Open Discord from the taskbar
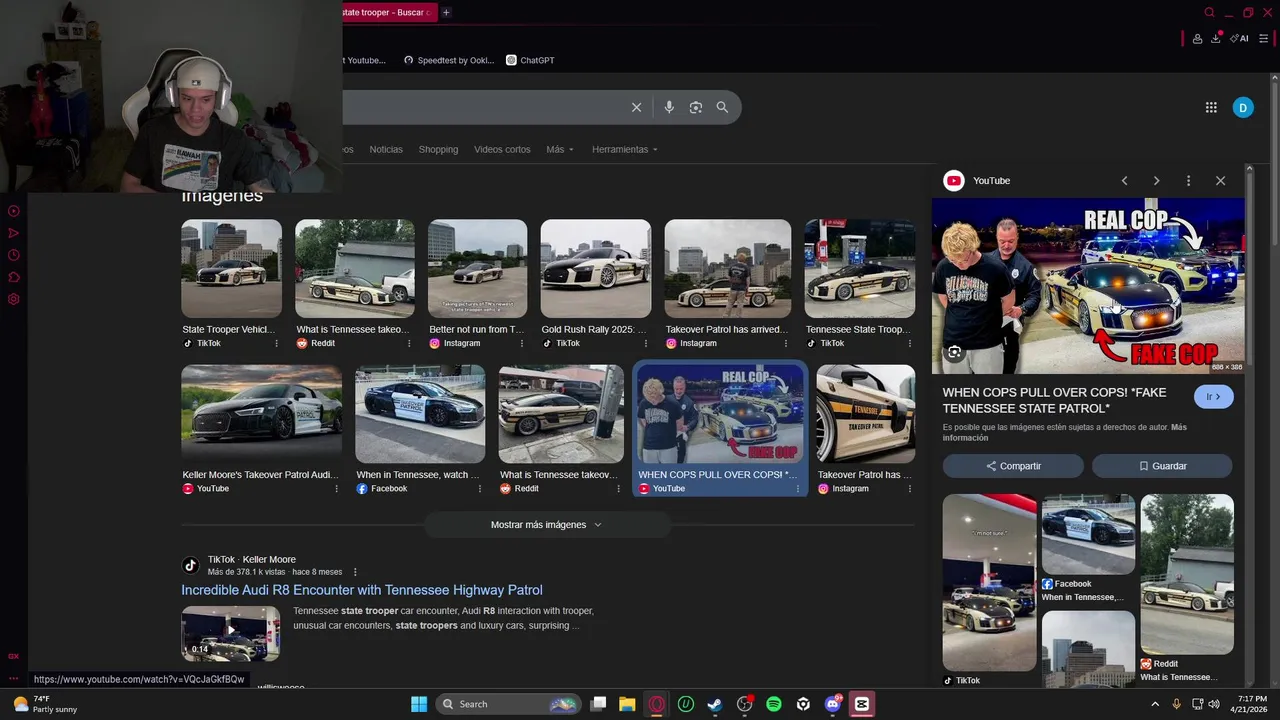Screen dimensions: 1280x720 [x=833, y=704]
